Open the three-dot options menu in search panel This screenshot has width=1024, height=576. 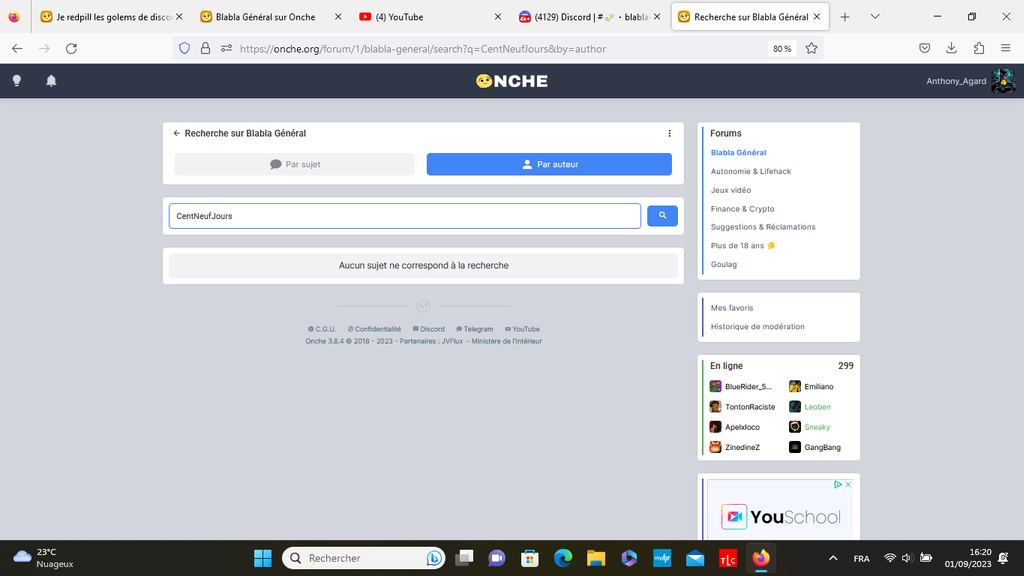(669, 133)
